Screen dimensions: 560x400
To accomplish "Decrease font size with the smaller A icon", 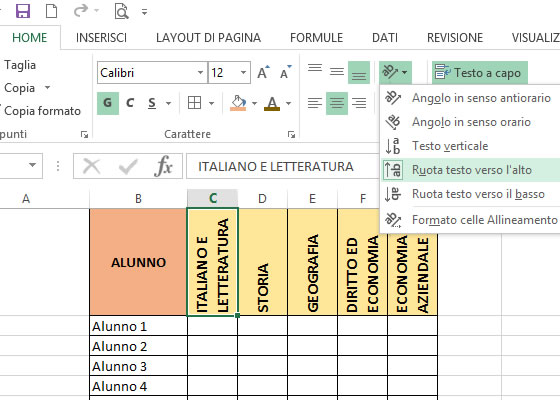I will click(286, 72).
